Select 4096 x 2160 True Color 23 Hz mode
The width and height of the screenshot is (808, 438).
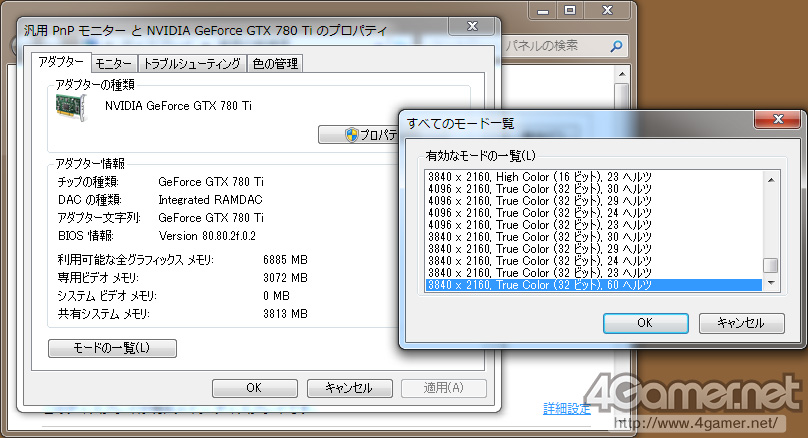[594, 225]
